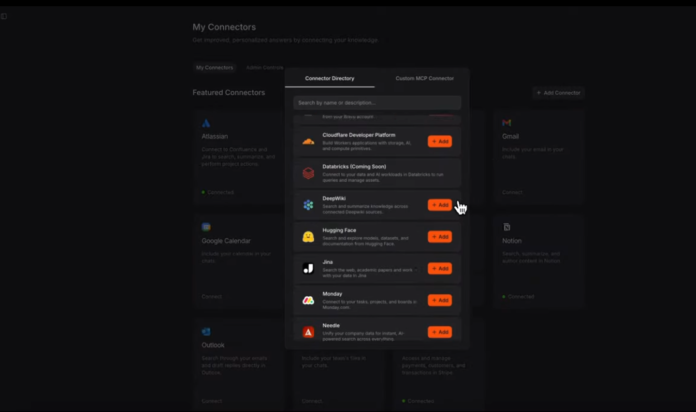Click the Monday logo icon

[x=308, y=301]
